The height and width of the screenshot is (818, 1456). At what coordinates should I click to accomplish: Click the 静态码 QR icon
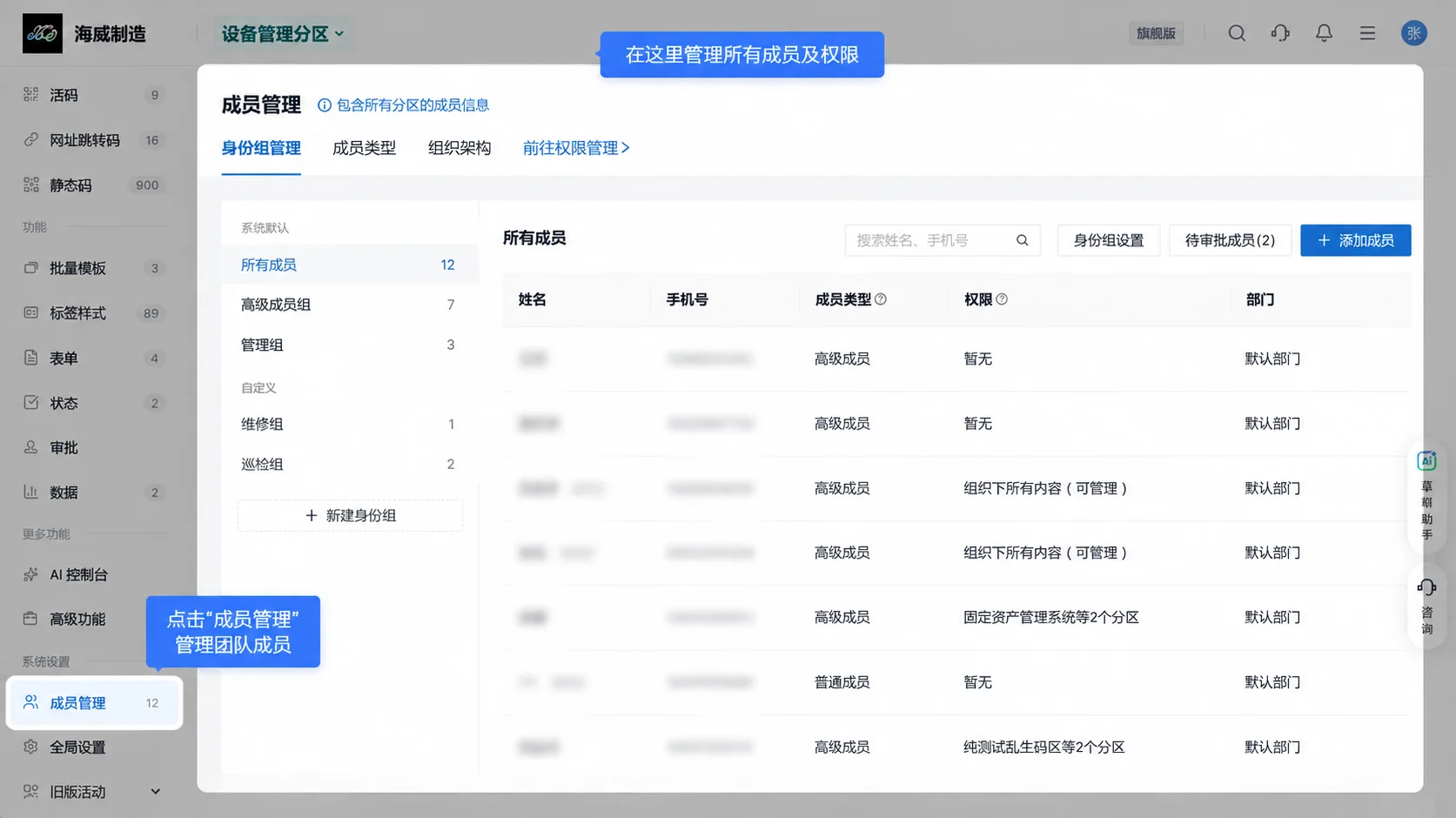[x=31, y=184]
